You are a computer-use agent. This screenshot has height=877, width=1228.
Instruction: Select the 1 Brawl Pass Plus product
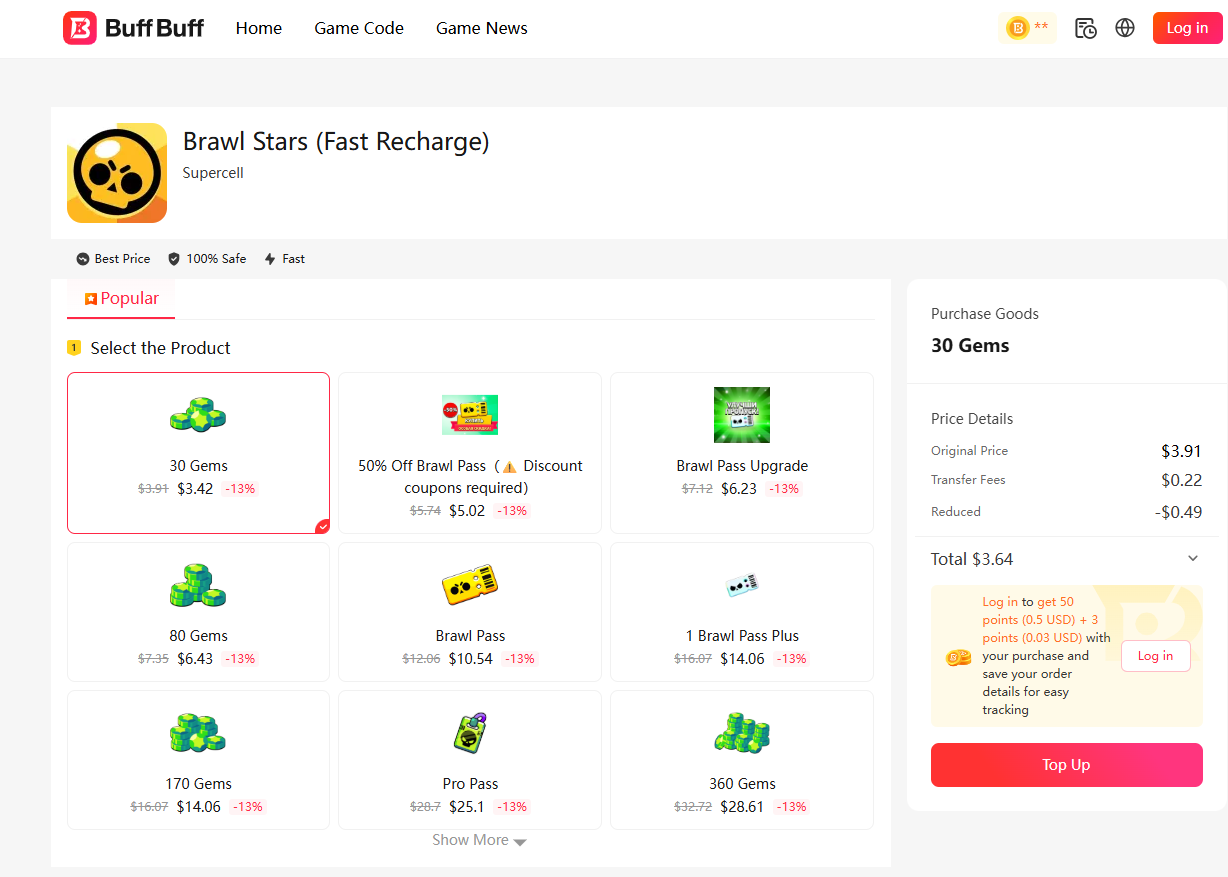[742, 612]
